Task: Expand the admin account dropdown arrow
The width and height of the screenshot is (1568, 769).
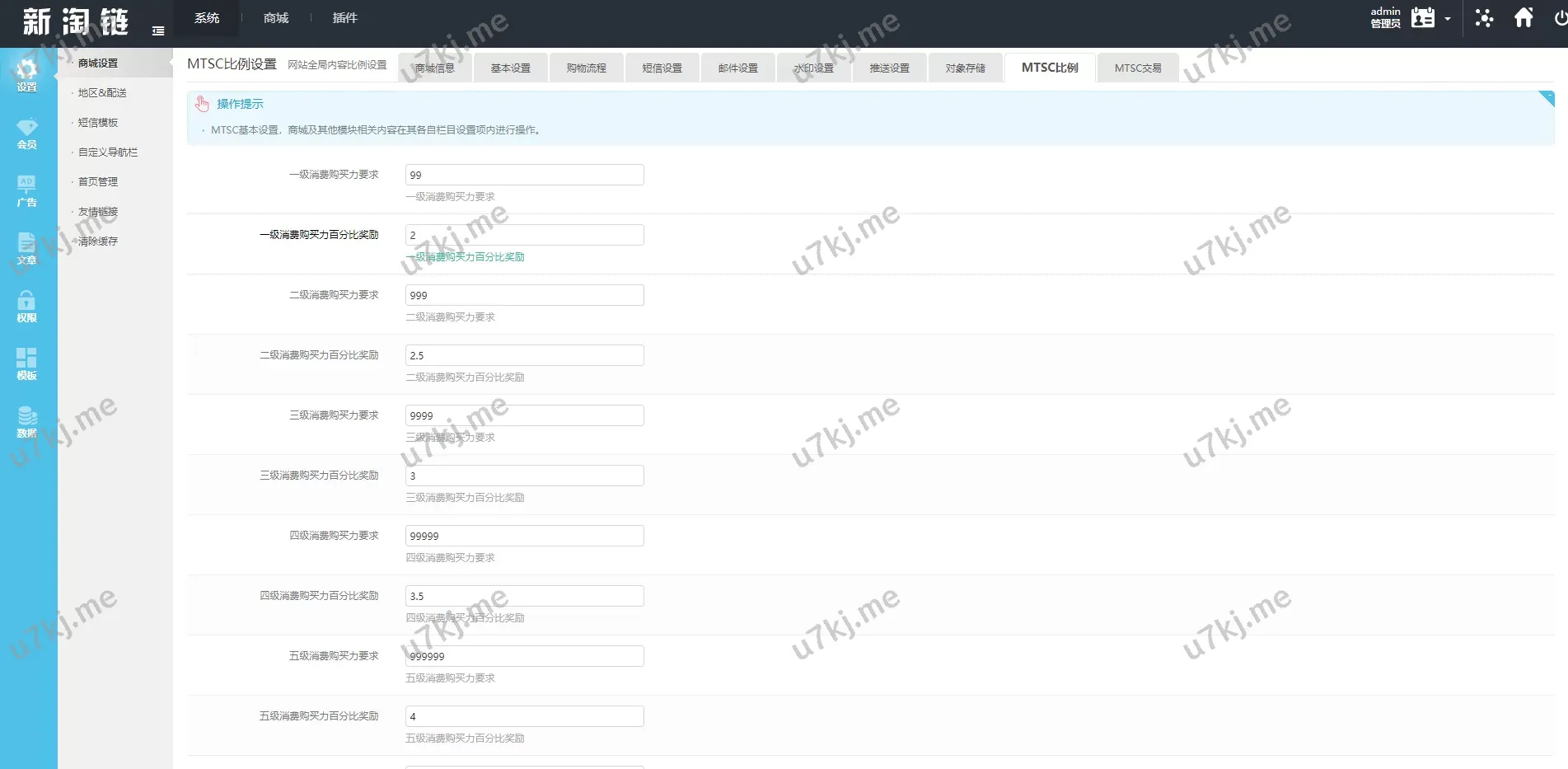Action: click(x=1448, y=19)
